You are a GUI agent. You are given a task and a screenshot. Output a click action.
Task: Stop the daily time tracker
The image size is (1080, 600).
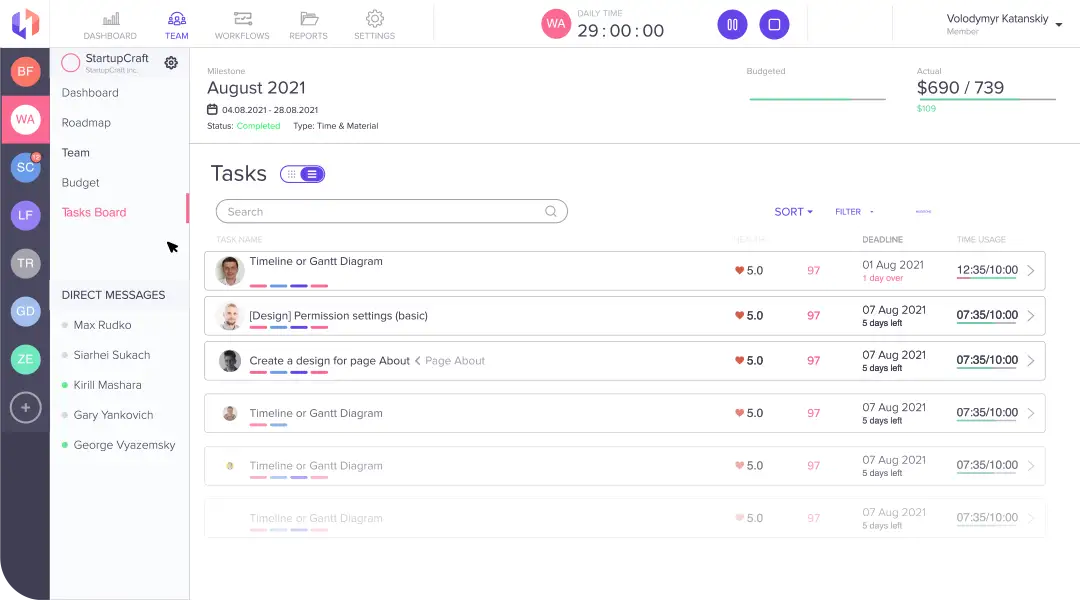tap(774, 24)
